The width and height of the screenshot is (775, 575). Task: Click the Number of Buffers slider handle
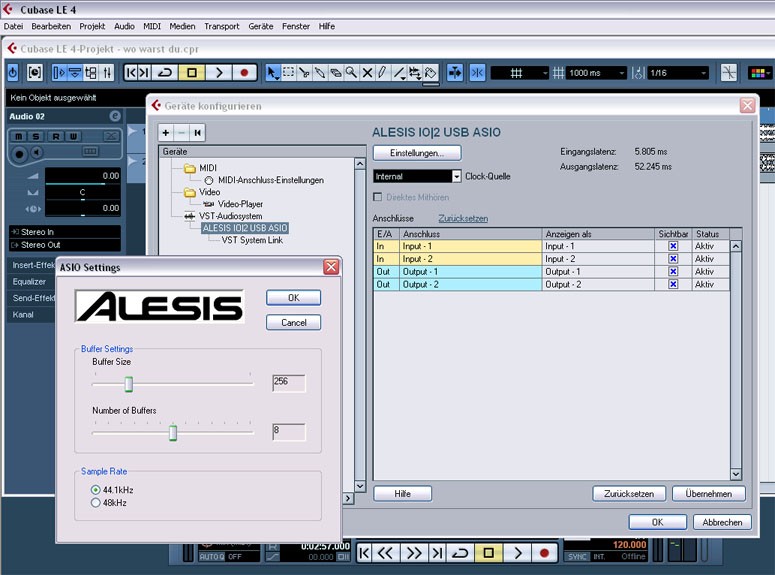(x=173, y=433)
